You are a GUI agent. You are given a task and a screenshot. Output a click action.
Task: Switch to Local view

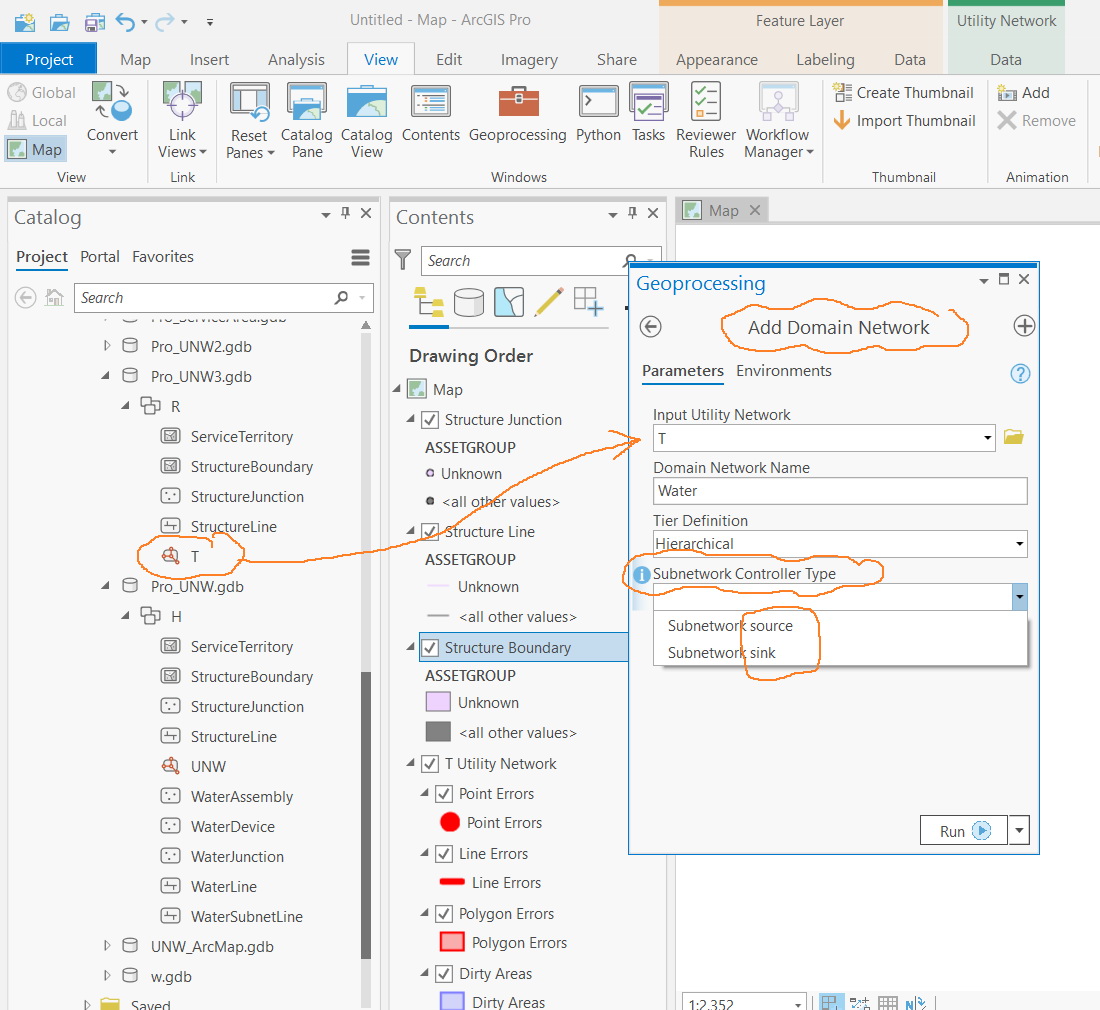coord(37,121)
